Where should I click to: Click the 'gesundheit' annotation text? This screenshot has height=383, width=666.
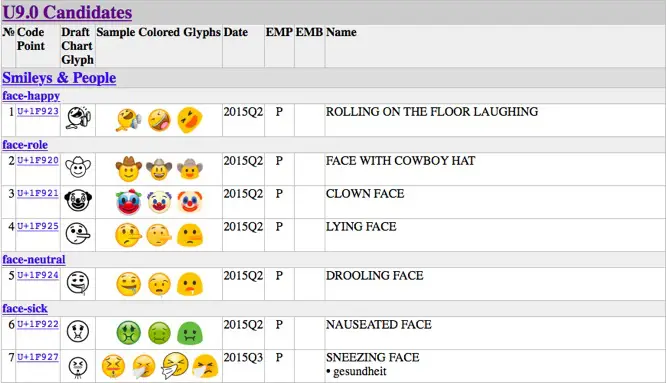tap(360, 371)
